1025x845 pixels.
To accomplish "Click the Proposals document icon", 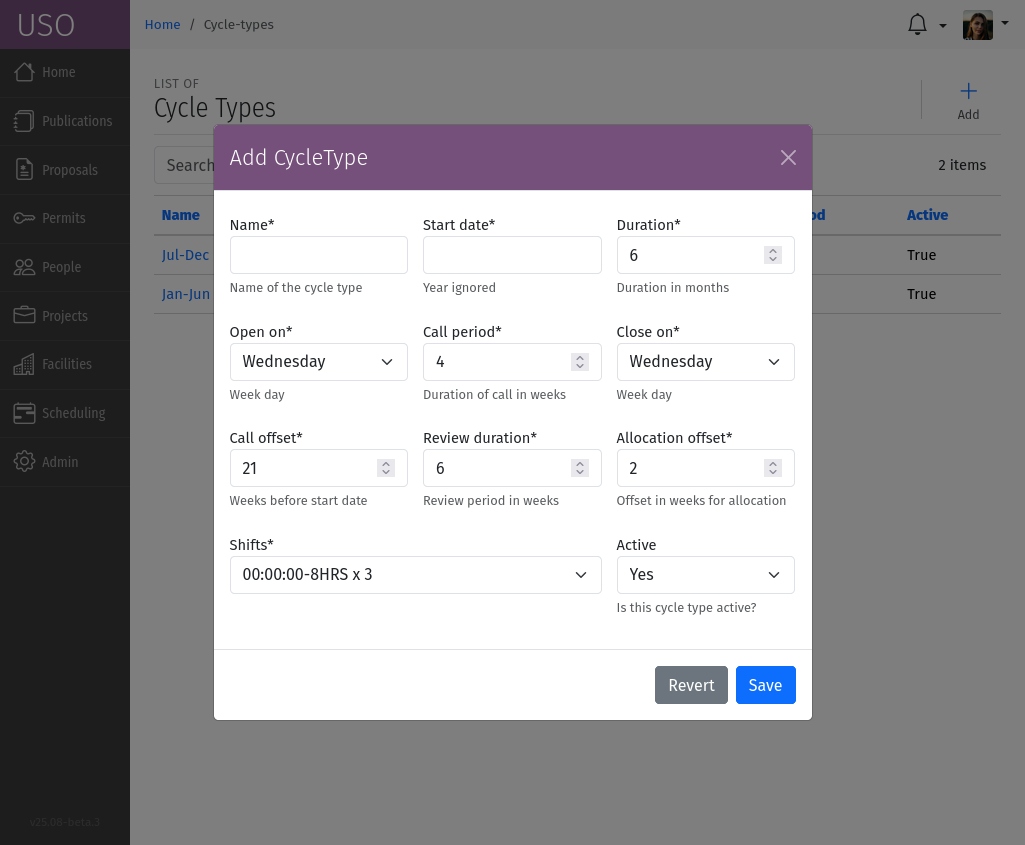I will click(24, 169).
